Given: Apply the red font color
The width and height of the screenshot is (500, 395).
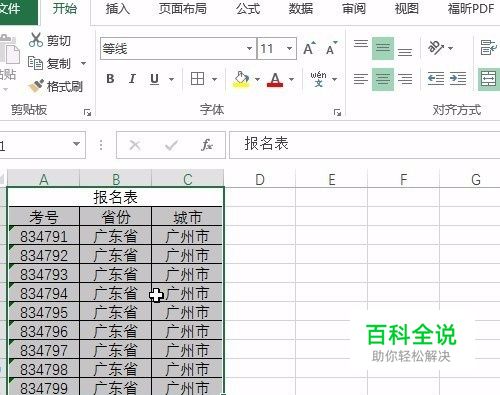Looking at the screenshot, I should [x=275, y=79].
